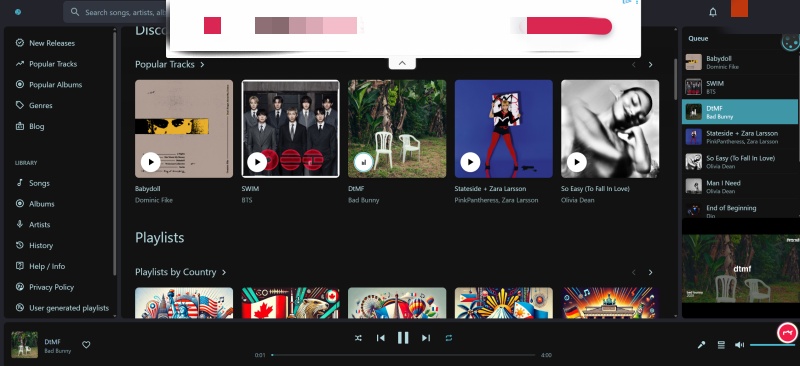Skip to the next track
Image resolution: width=800 pixels, height=366 pixels.
click(x=426, y=338)
